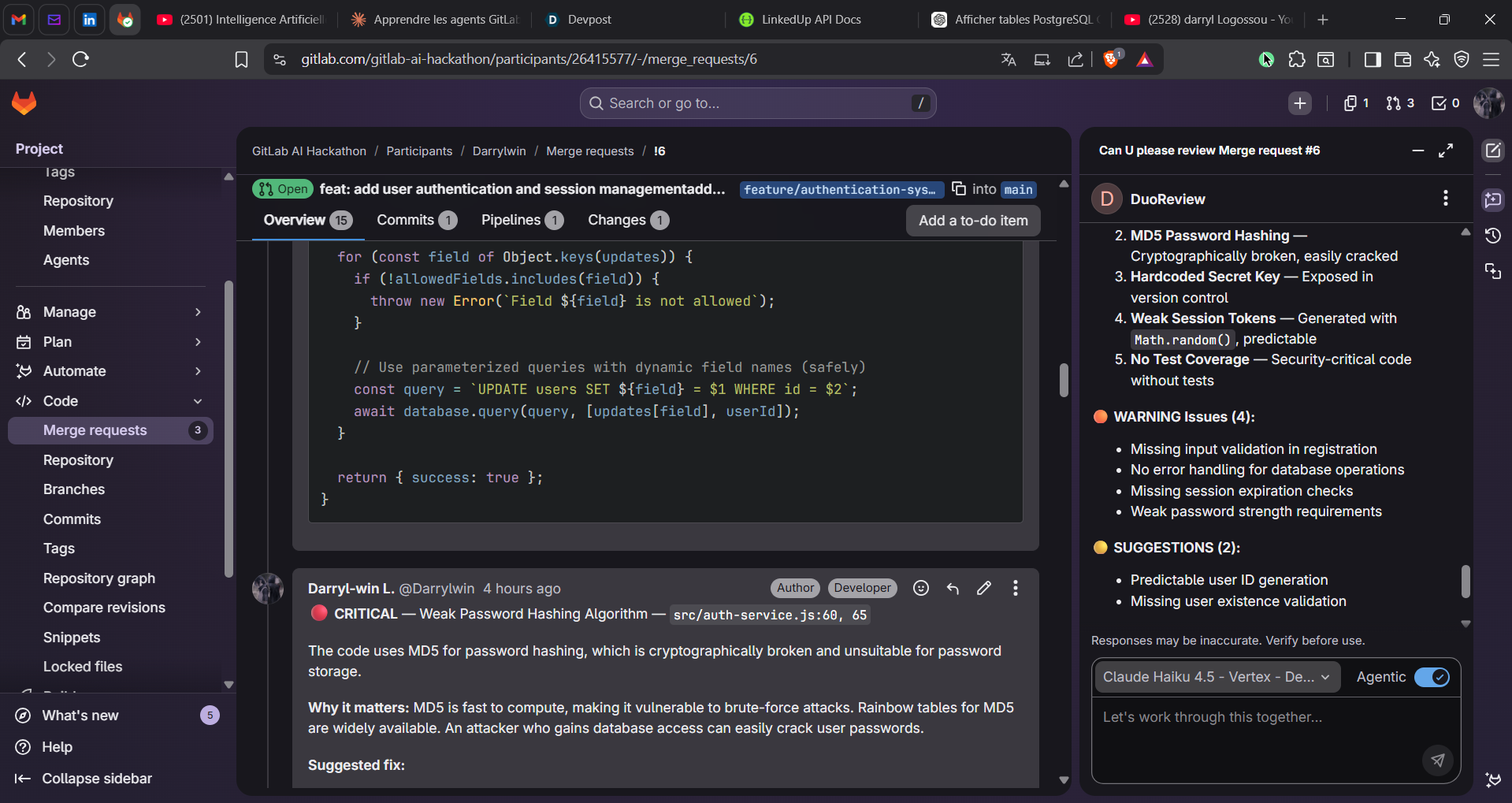The width and height of the screenshot is (1512, 803).
Task: Open the Duo chat history icon
Action: [x=1493, y=236]
